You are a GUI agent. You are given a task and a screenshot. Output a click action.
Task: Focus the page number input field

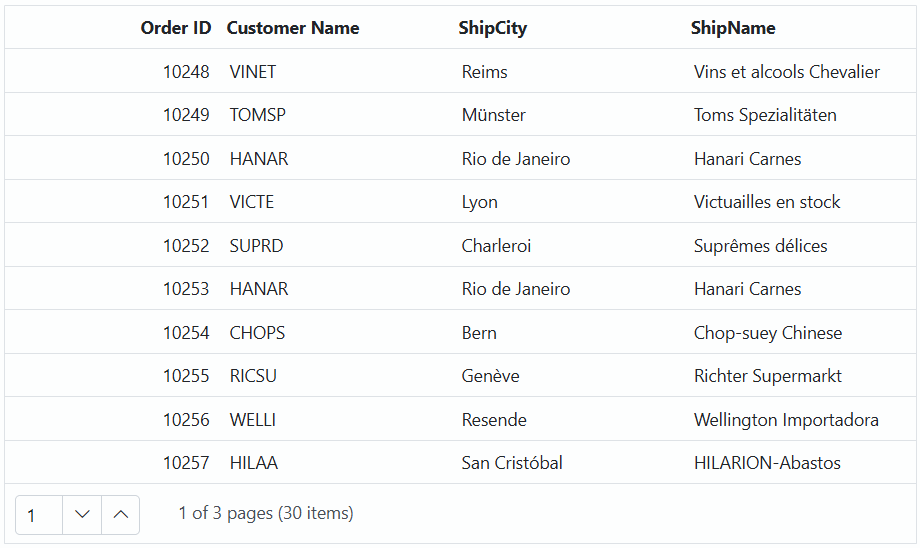click(x=39, y=515)
